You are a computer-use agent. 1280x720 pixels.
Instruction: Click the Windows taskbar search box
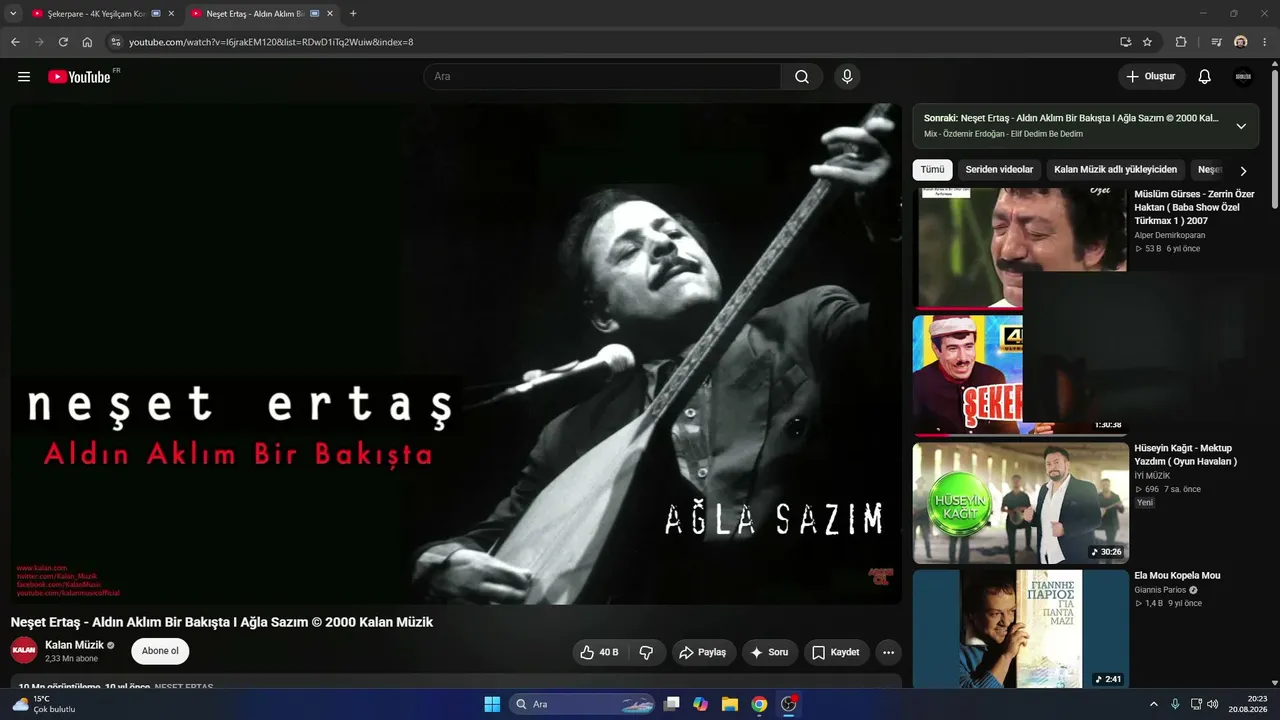click(x=582, y=704)
